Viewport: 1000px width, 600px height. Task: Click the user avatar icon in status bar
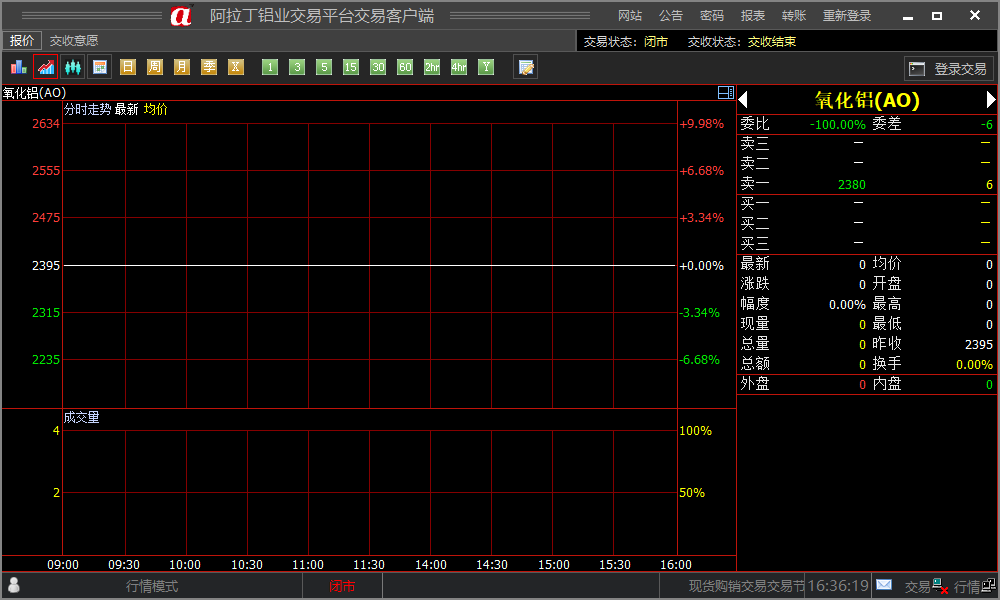coord(13,585)
